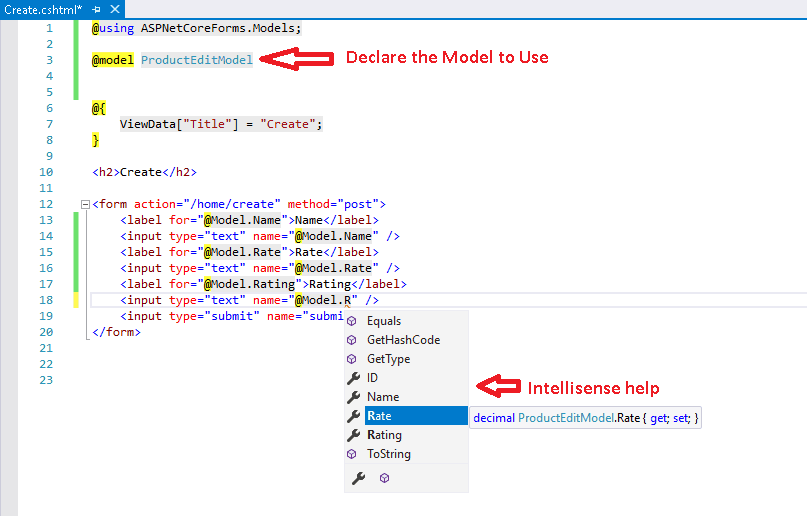Choose GetHashCode in the completion list
This screenshot has width=807, height=516.
coord(403,340)
